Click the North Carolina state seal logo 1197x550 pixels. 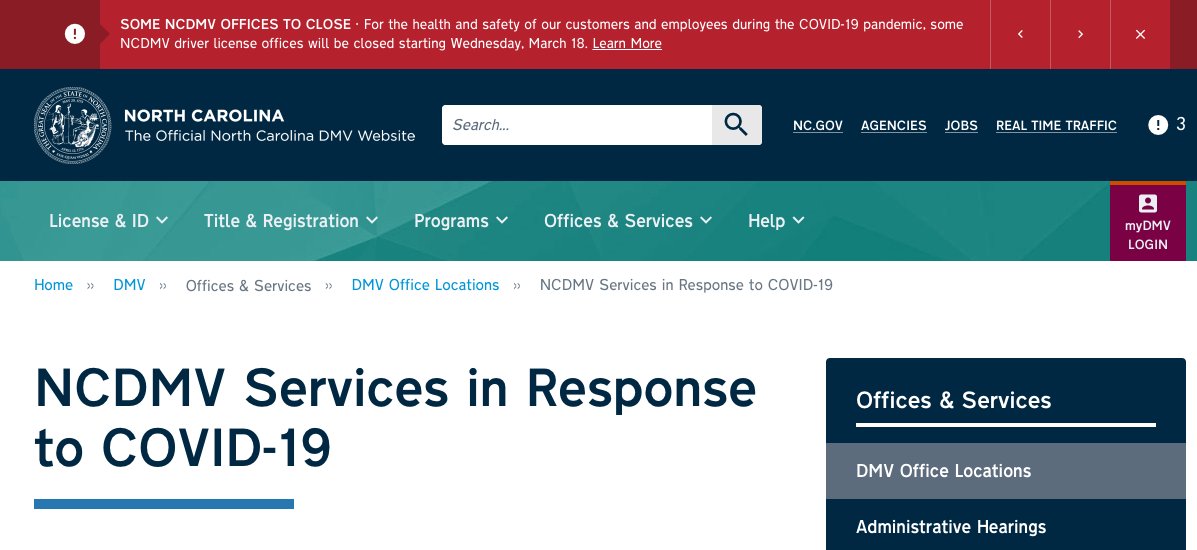(73, 125)
